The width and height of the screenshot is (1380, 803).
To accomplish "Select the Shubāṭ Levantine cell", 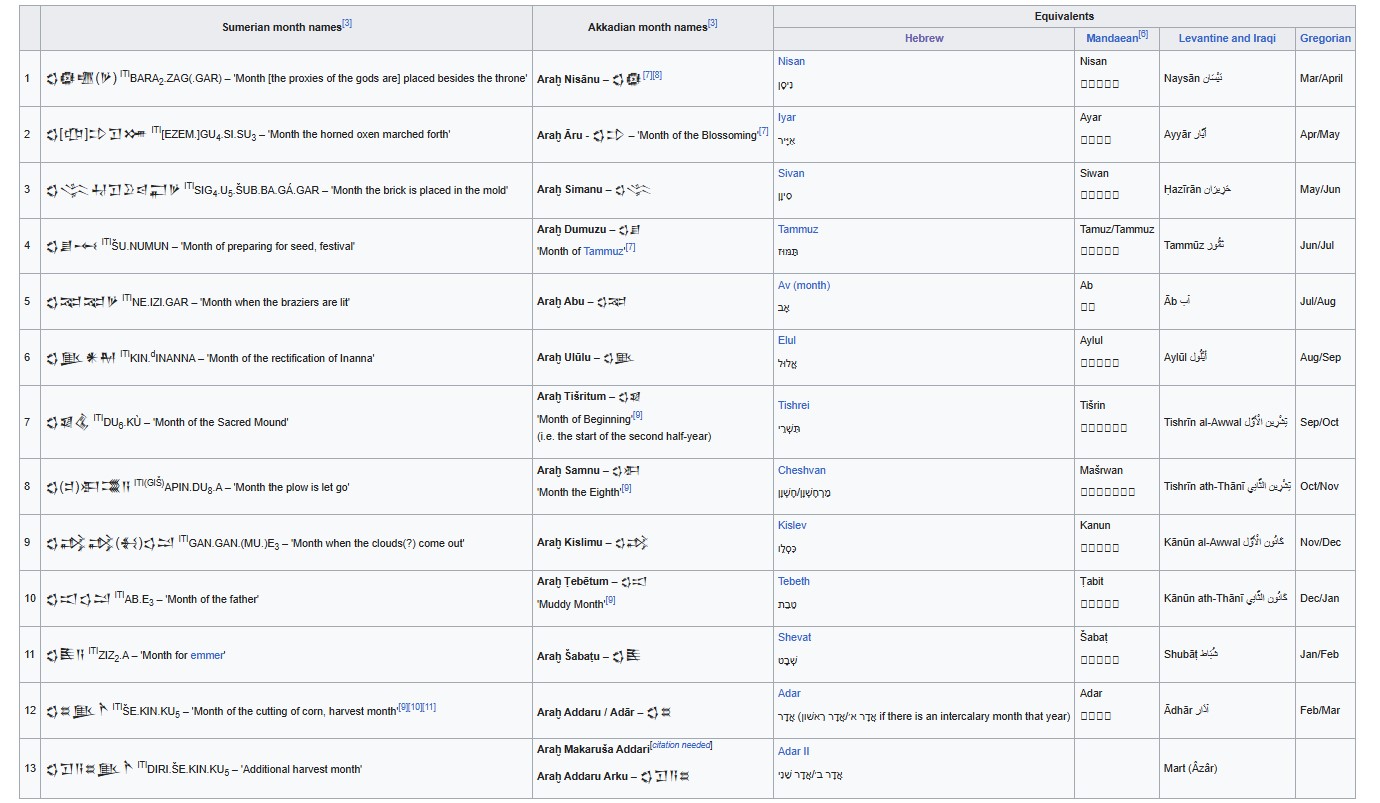I will [1227, 655].
